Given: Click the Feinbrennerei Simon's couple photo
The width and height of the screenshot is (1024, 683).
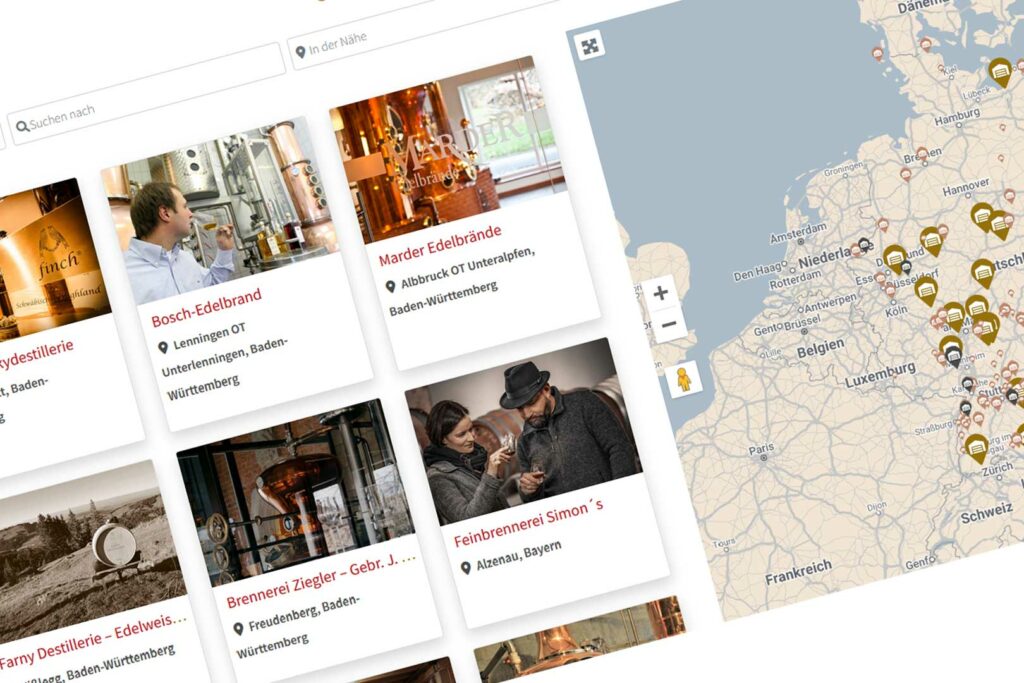Looking at the screenshot, I should 523,432.
